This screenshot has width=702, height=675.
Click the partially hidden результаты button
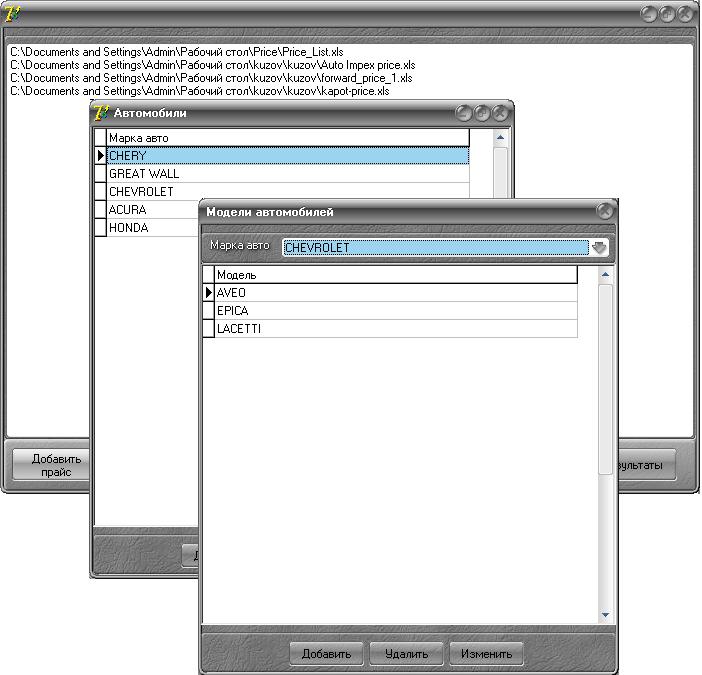point(647,465)
